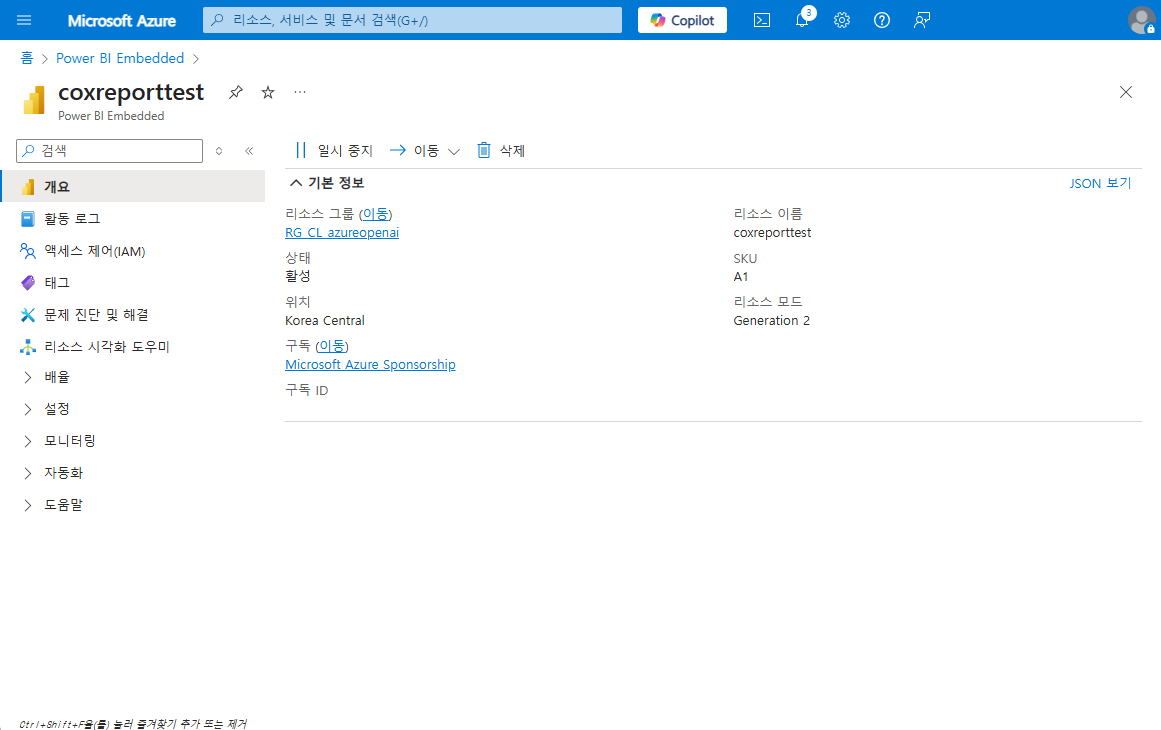Open the notifications bell

(803, 20)
